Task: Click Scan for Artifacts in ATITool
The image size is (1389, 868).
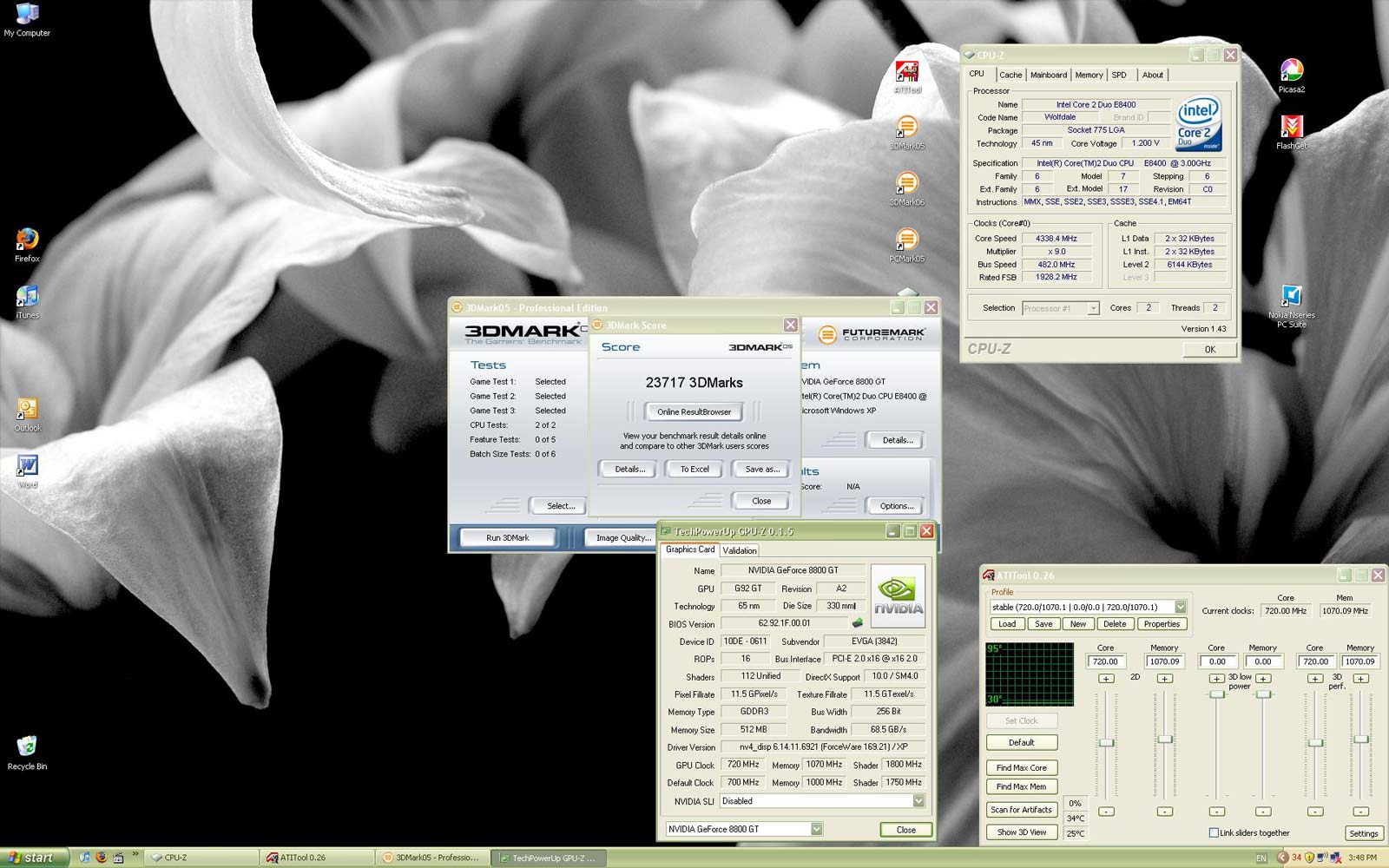Action: [x=1021, y=809]
